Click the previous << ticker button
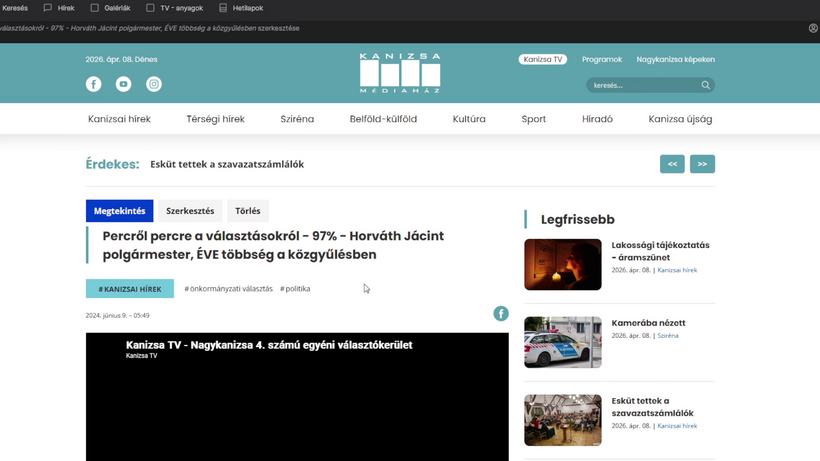 (x=673, y=164)
